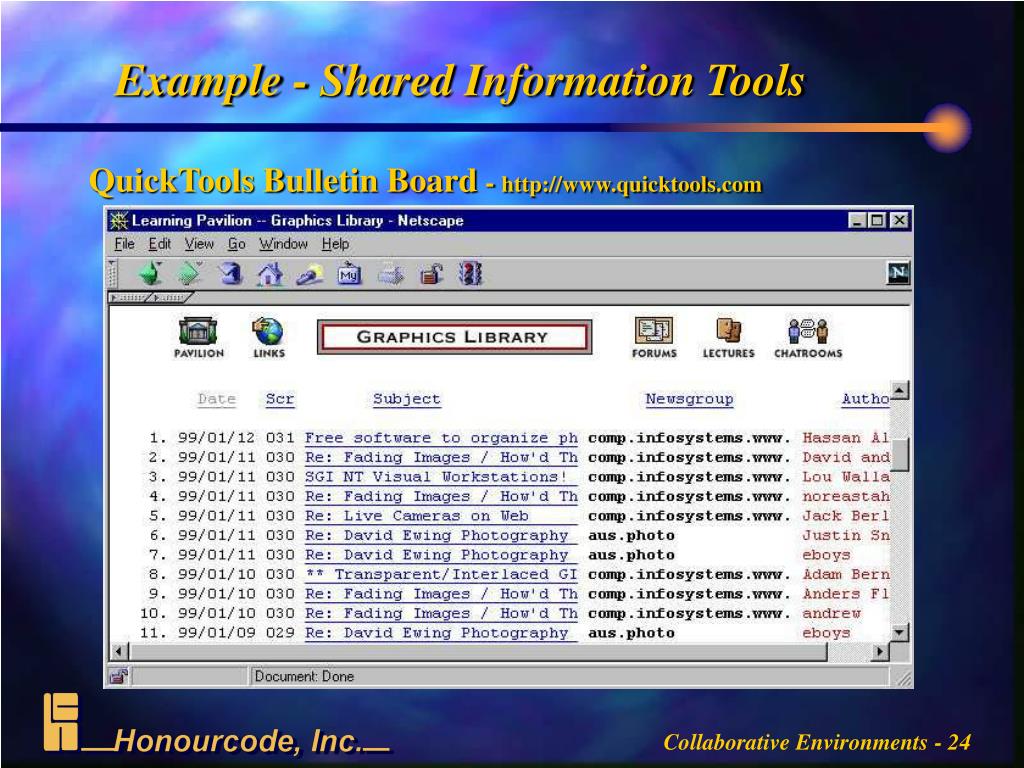The height and width of the screenshot is (768, 1024).
Task: Click author 'Adam Bern' in row 8
Action: click(x=846, y=575)
